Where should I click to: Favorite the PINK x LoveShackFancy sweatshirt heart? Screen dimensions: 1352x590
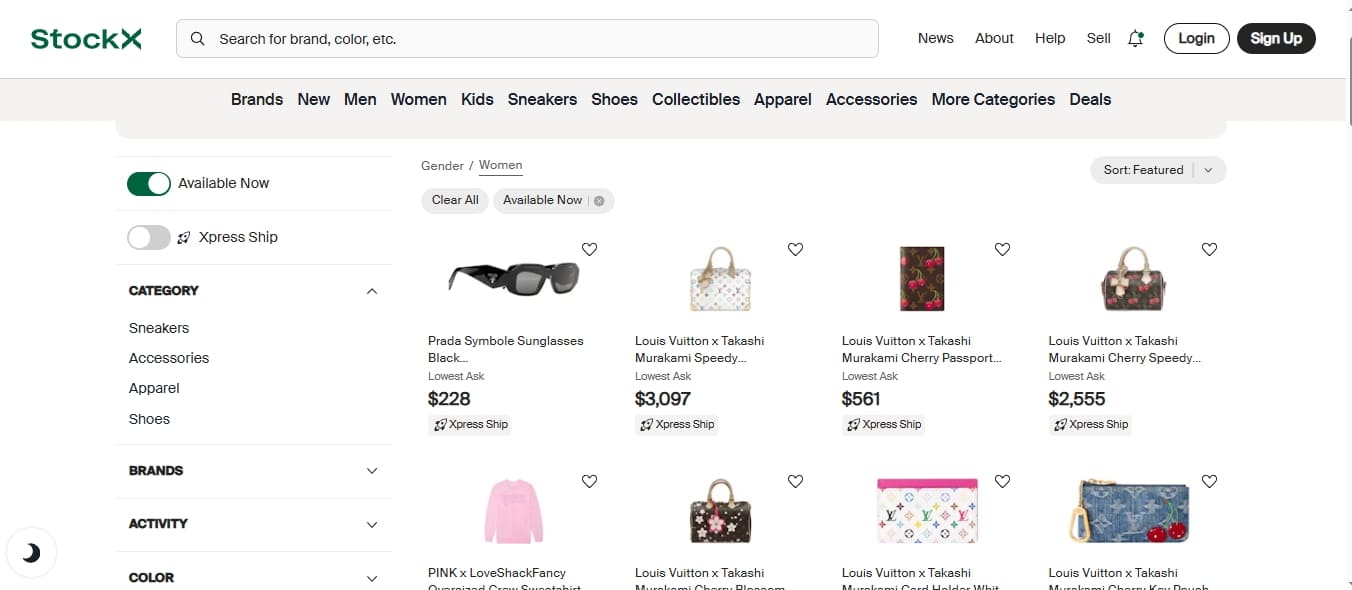point(589,481)
